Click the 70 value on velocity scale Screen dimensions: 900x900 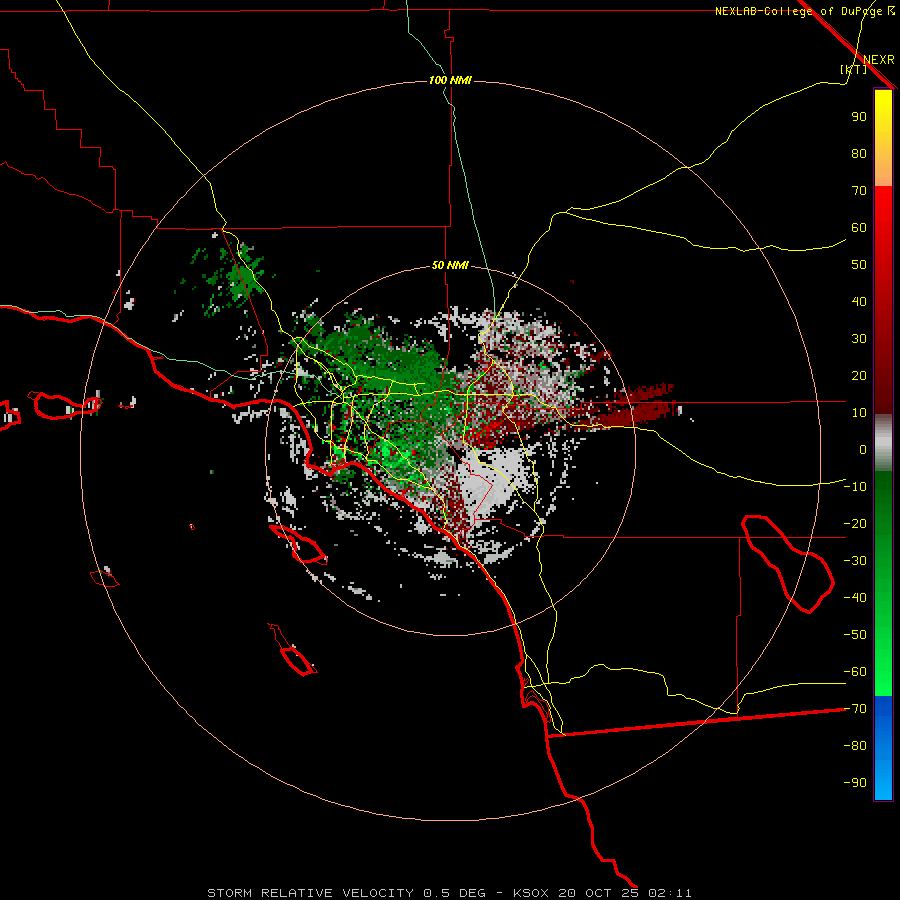click(859, 191)
